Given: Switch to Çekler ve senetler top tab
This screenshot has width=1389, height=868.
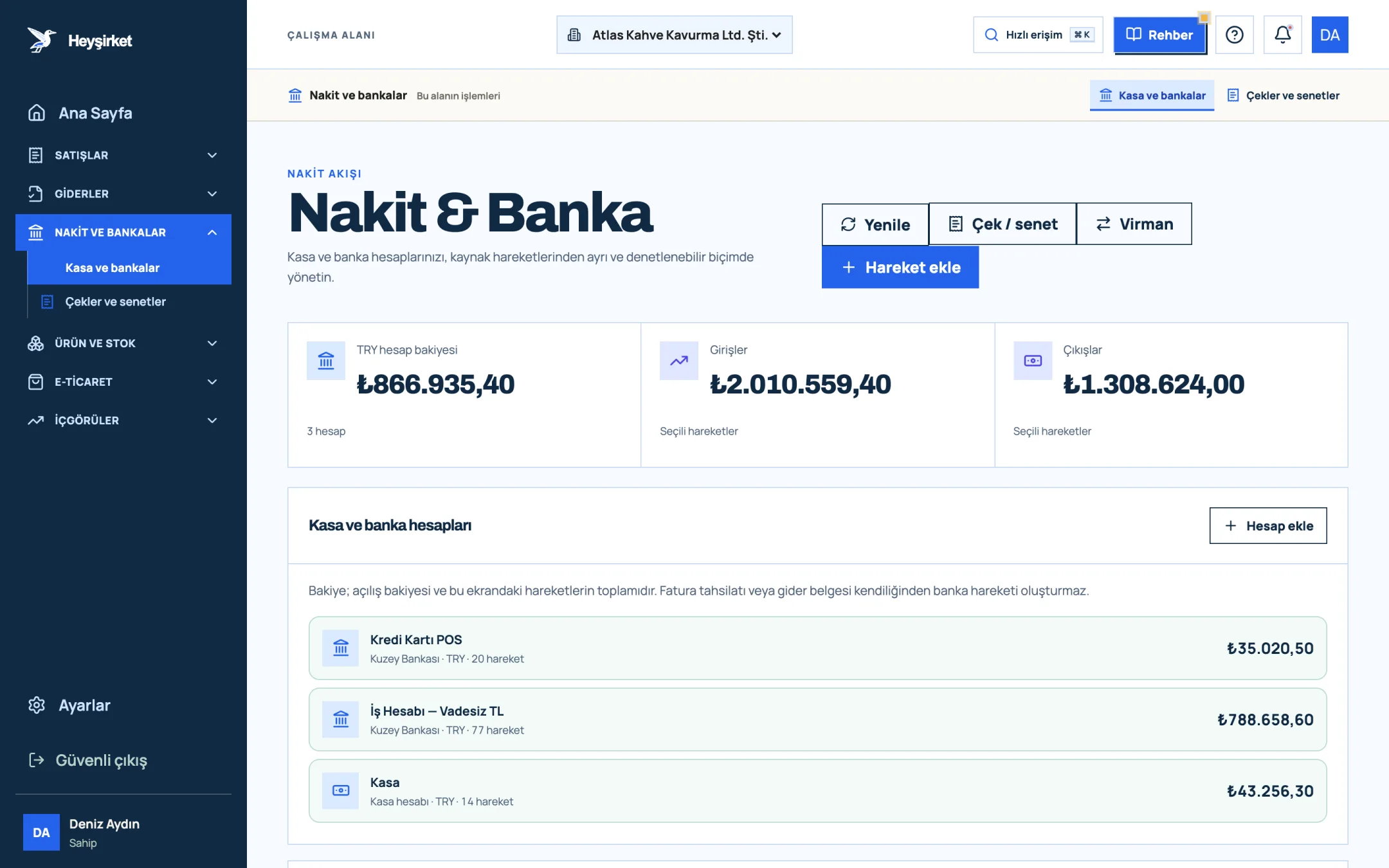Looking at the screenshot, I should pyautogui.click(x=1284, y=96).
